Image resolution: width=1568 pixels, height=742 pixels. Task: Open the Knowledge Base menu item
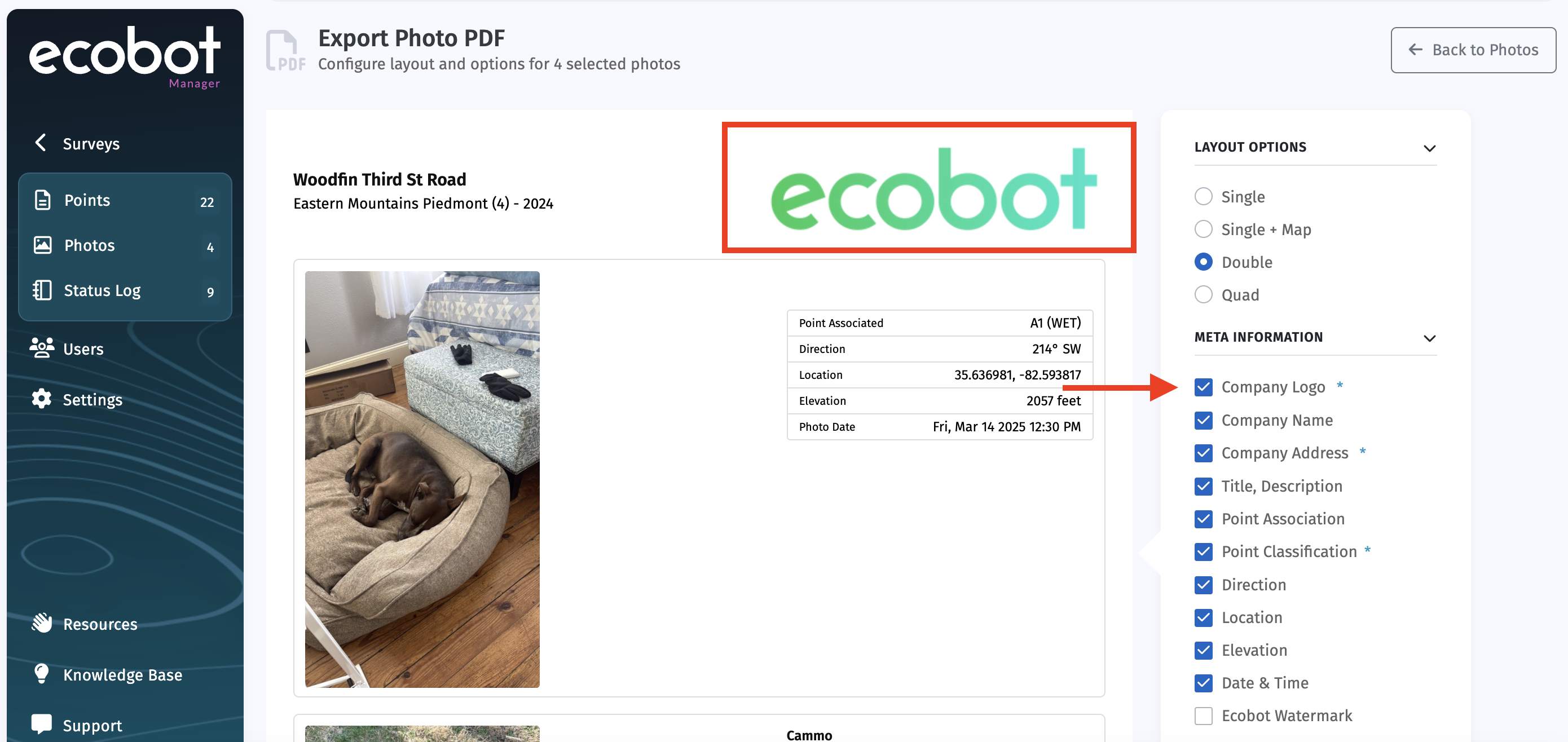tap(122, 674)
